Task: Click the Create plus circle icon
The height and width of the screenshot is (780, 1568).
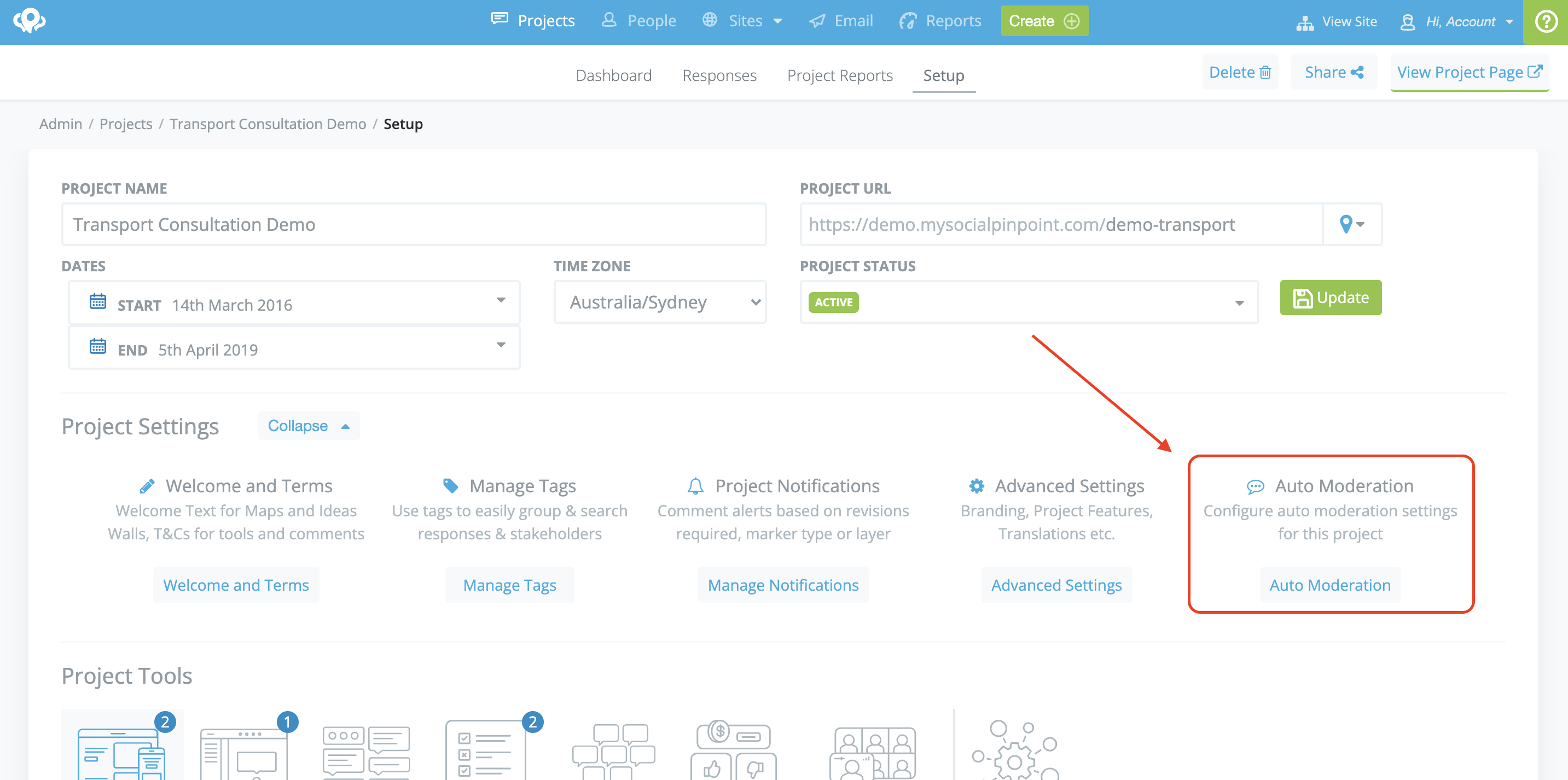Action: (x=1071, y=21)
